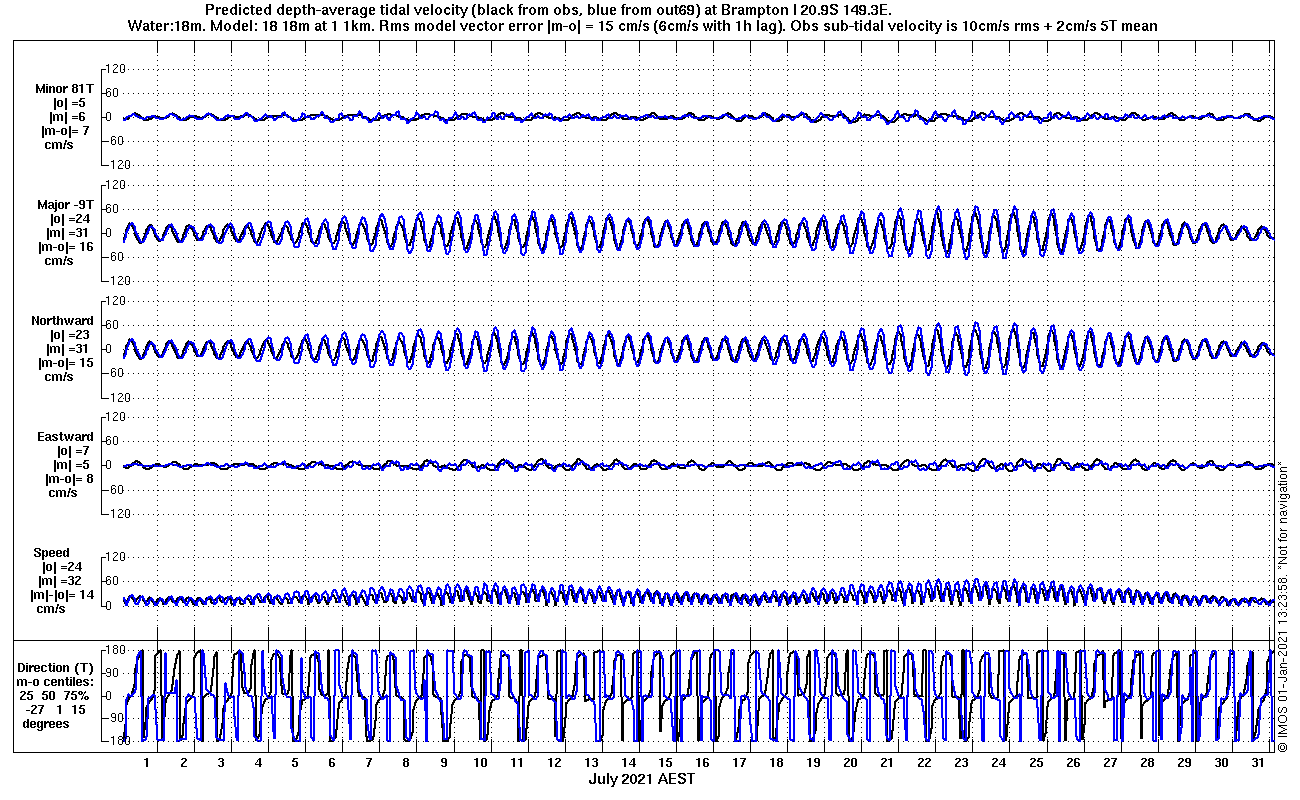
Task: Select the -60 tick of Northward panel
Action: tap(113, 373)
